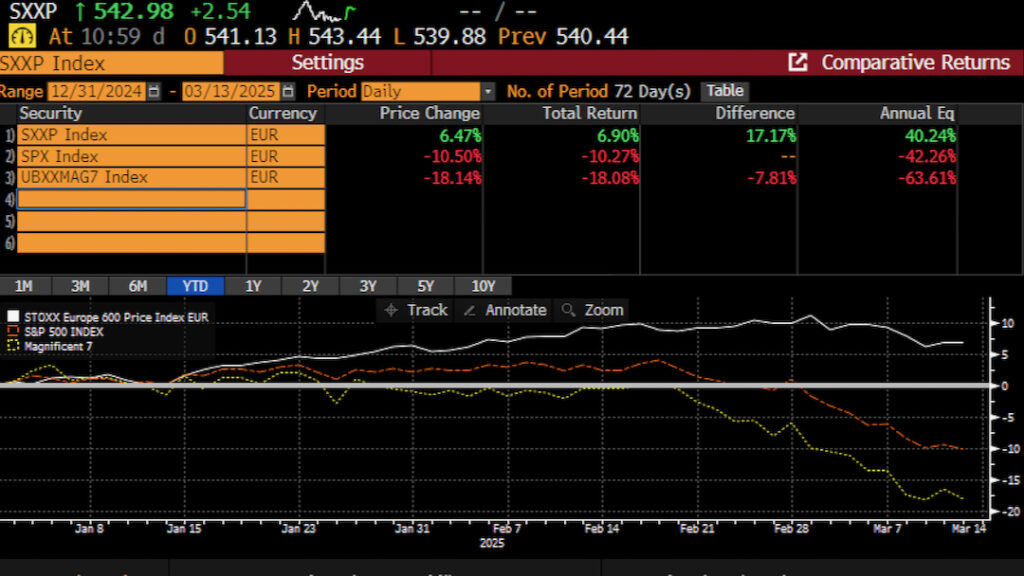Click the Track button label
The height and width of the screenshot is (576, 1024).
coord(427,310)
